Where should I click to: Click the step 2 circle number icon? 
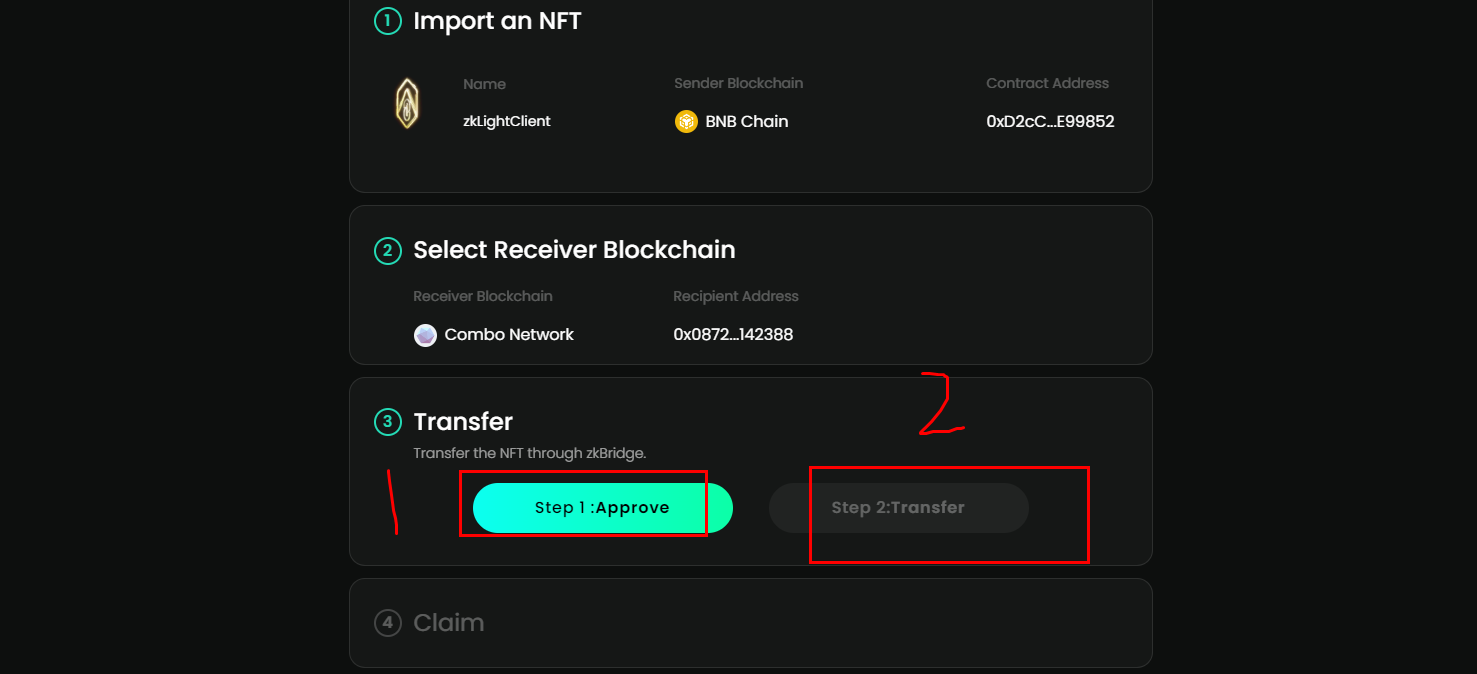click(387, 250)
